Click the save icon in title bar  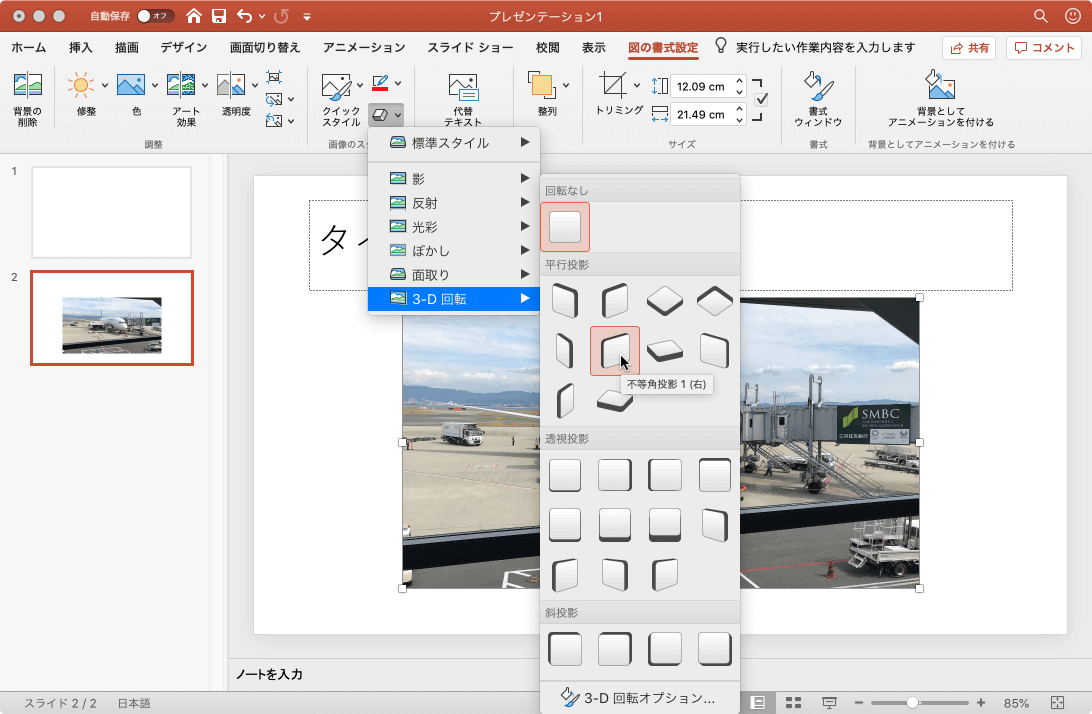coord(218,16)
